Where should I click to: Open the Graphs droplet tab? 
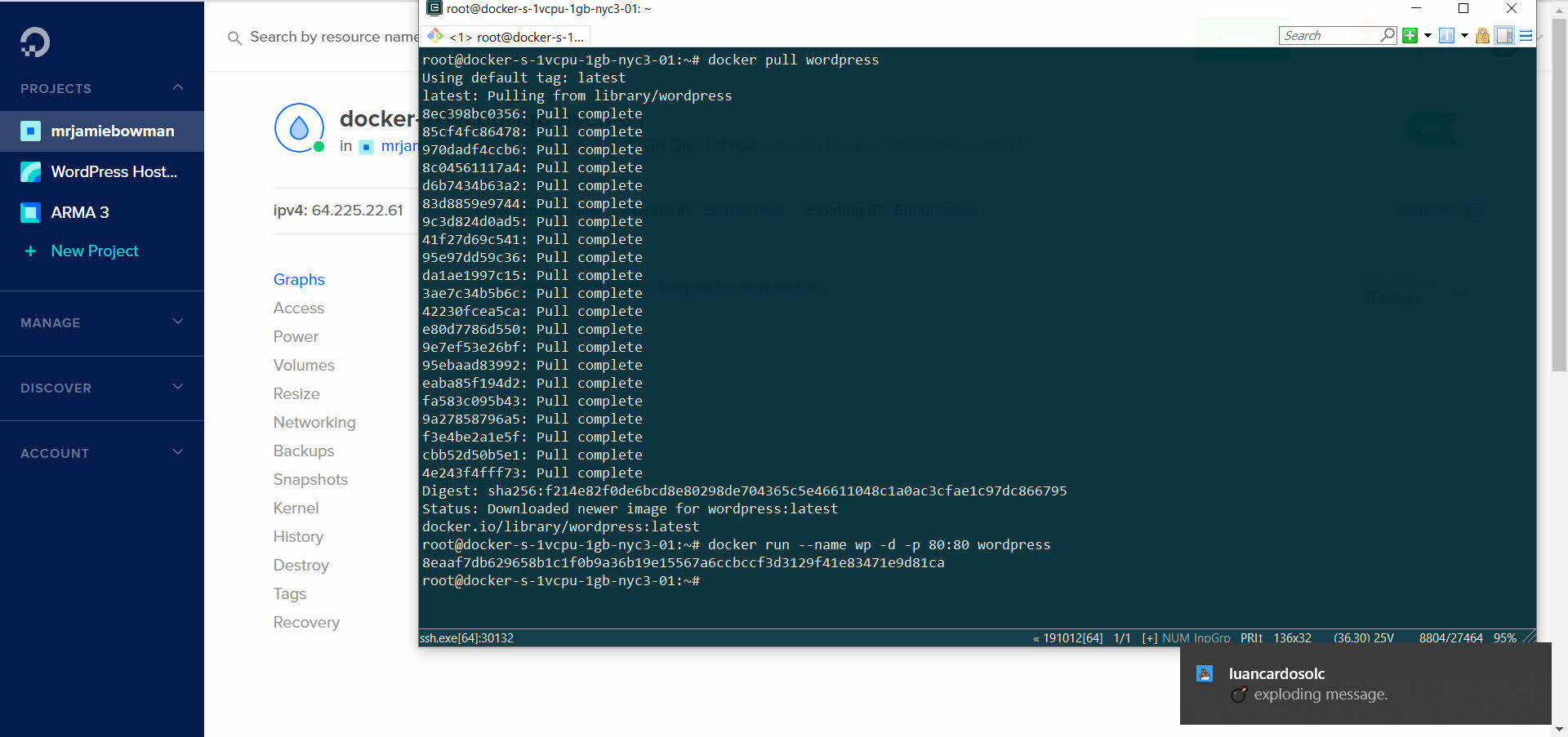click(x=299, y=279)
